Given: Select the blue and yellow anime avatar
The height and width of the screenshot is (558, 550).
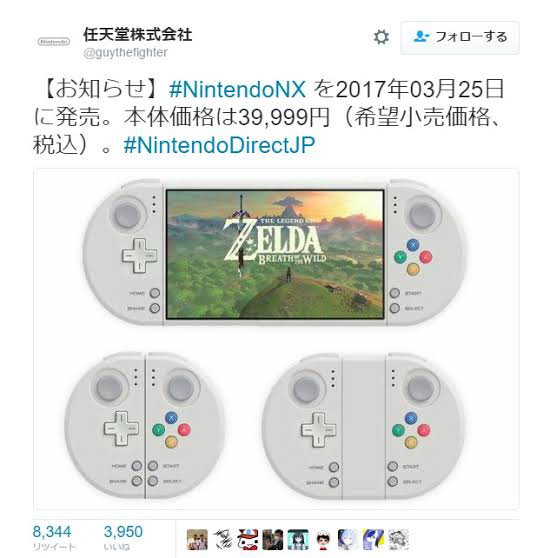Looking at the screenshot, I should click(x=374, y=539).
